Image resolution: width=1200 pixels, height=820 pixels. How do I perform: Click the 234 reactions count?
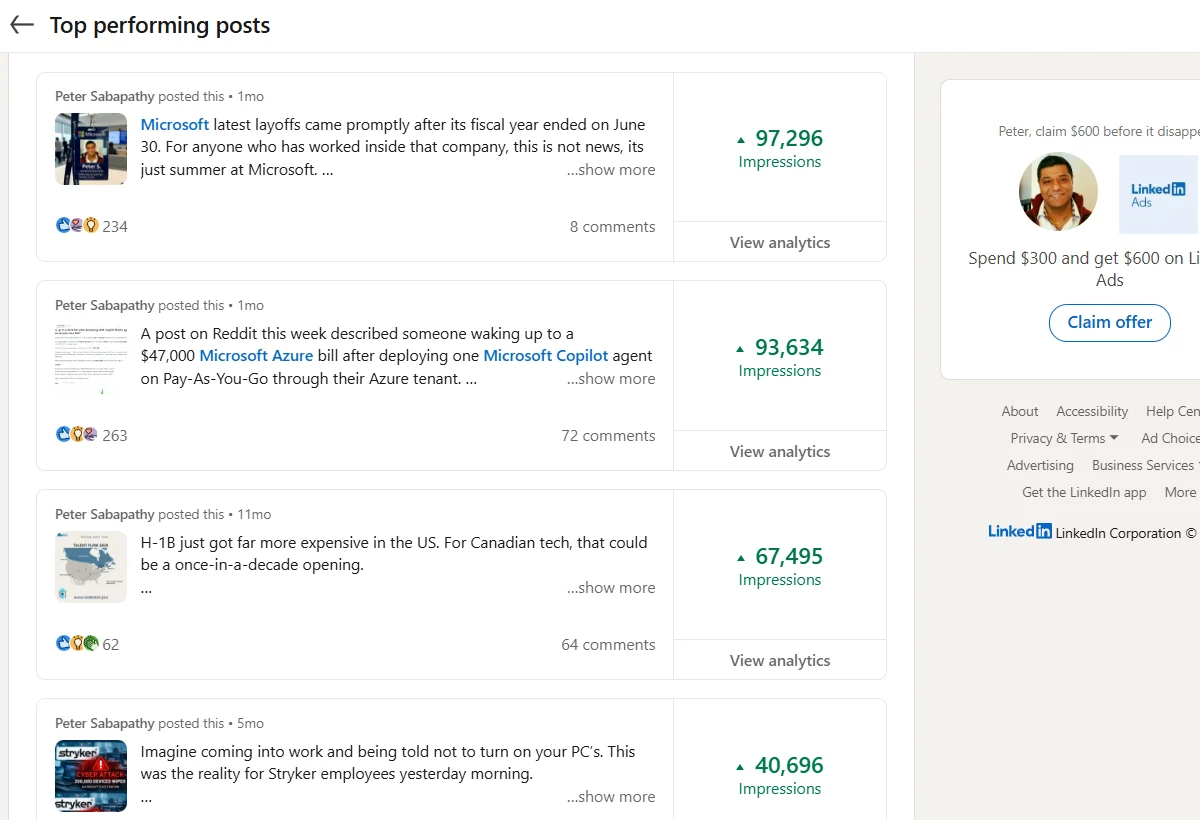[x=115, y=227]
